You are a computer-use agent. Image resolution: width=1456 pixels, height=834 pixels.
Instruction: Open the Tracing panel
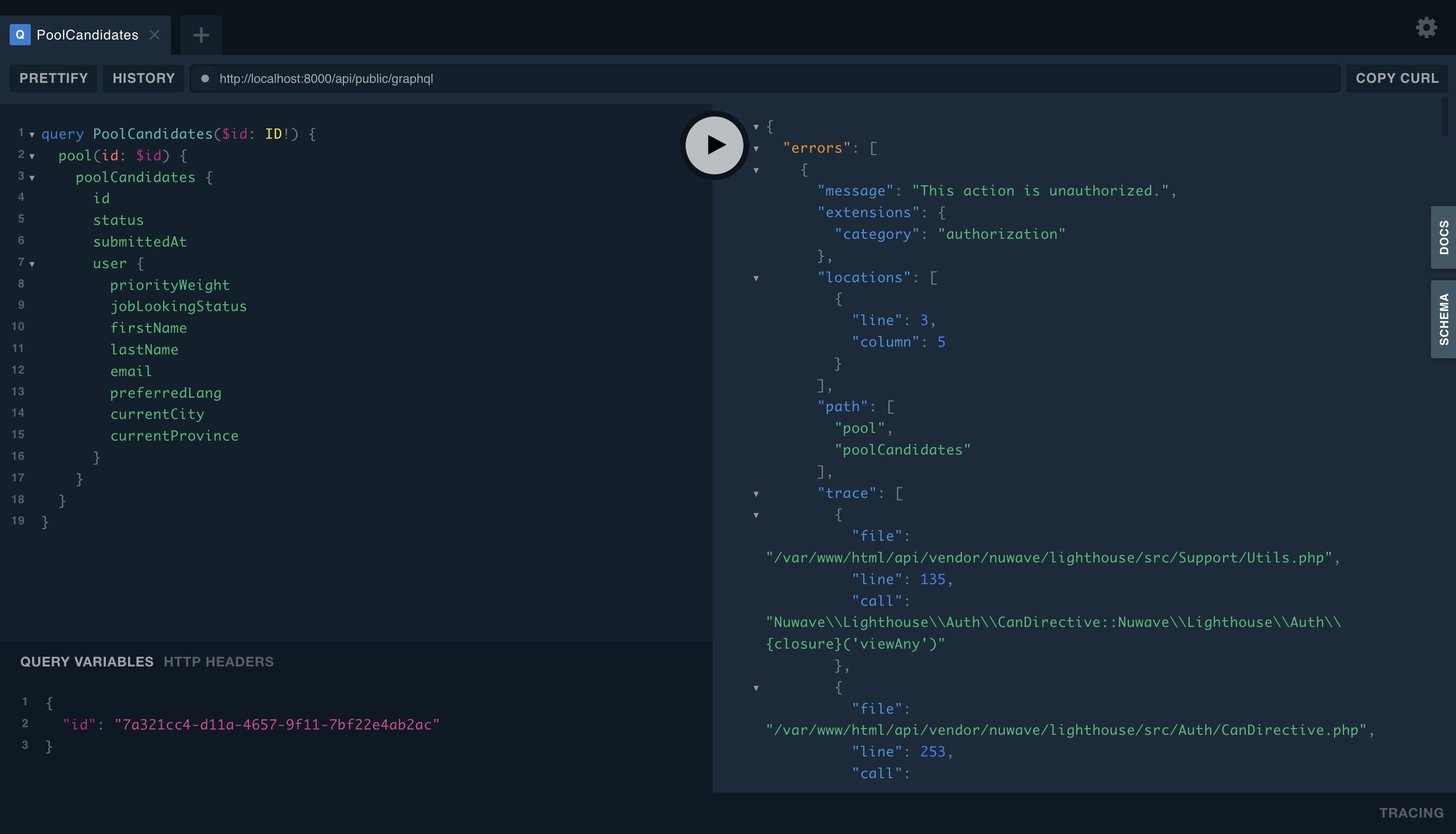pos(1411,813)
